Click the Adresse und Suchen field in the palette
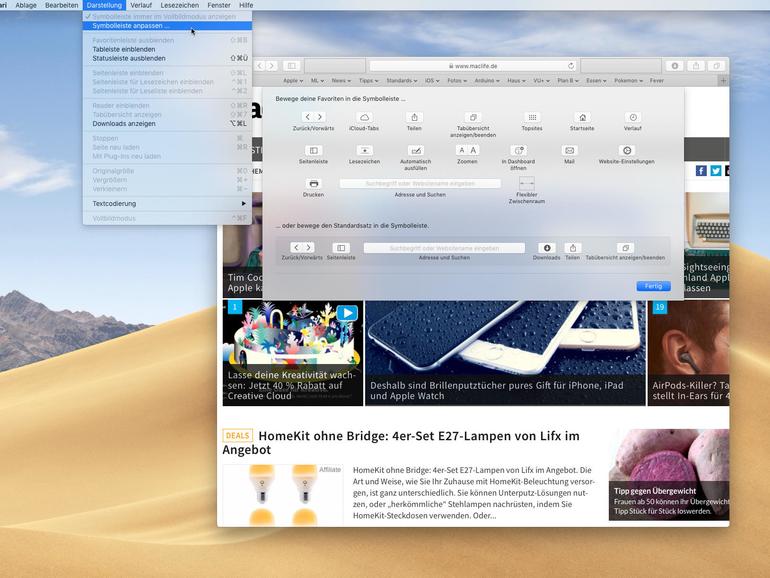Image resolution: width=770 pixels, height=578 pixels. [x=420, y=184]
